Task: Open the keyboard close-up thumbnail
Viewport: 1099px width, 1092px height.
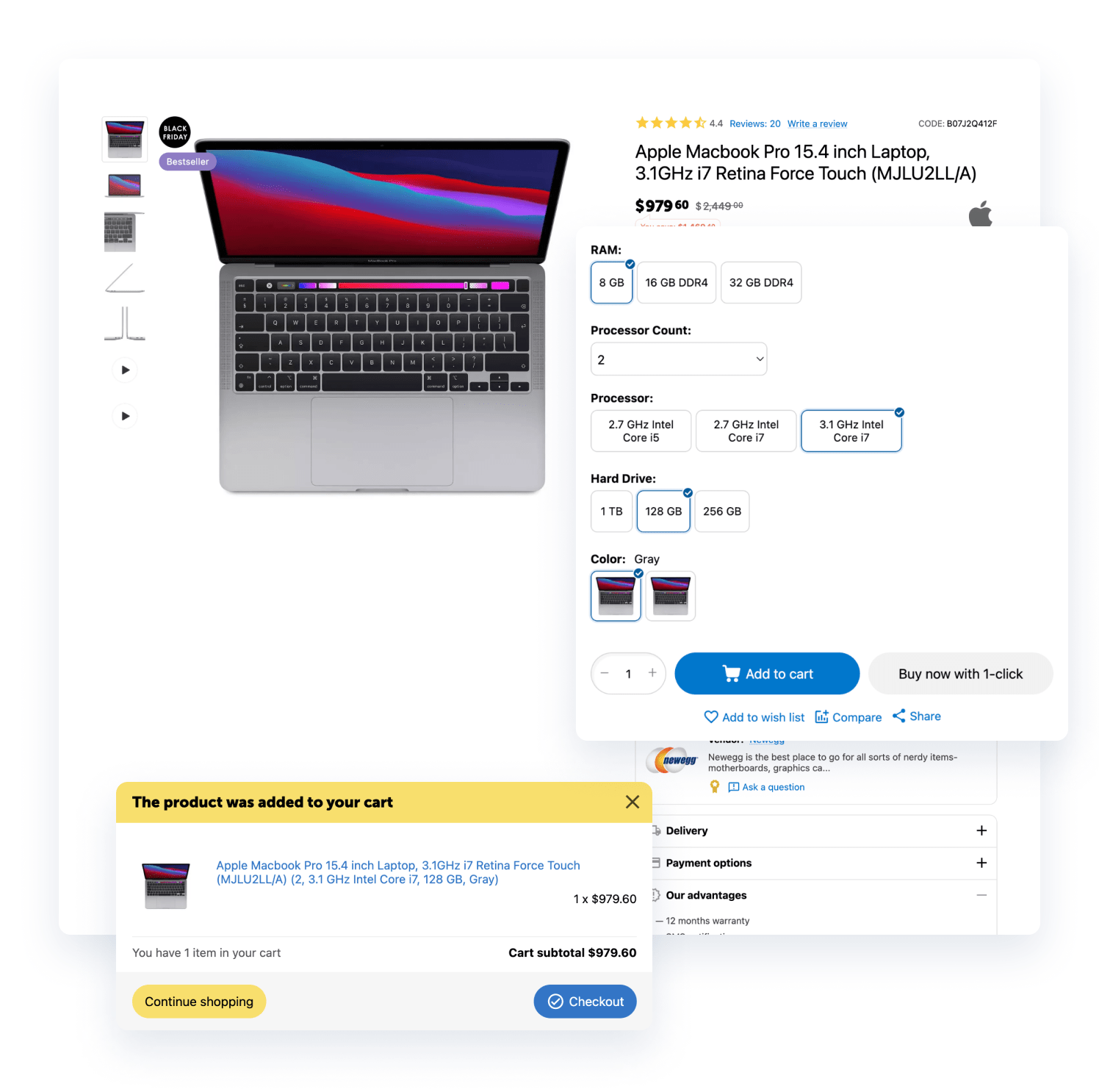Action: pos(124,231)
